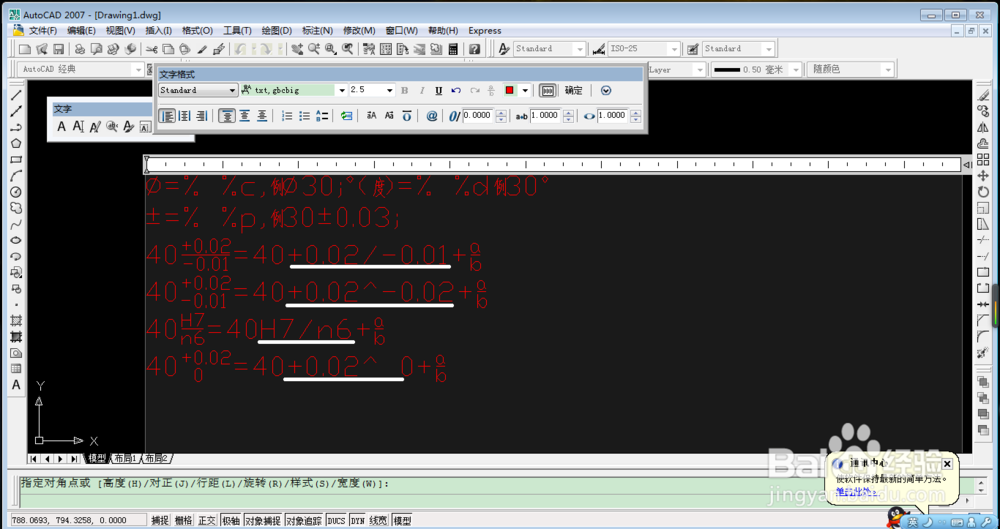Click the Plot (print) icon

(x=80, y=48)
